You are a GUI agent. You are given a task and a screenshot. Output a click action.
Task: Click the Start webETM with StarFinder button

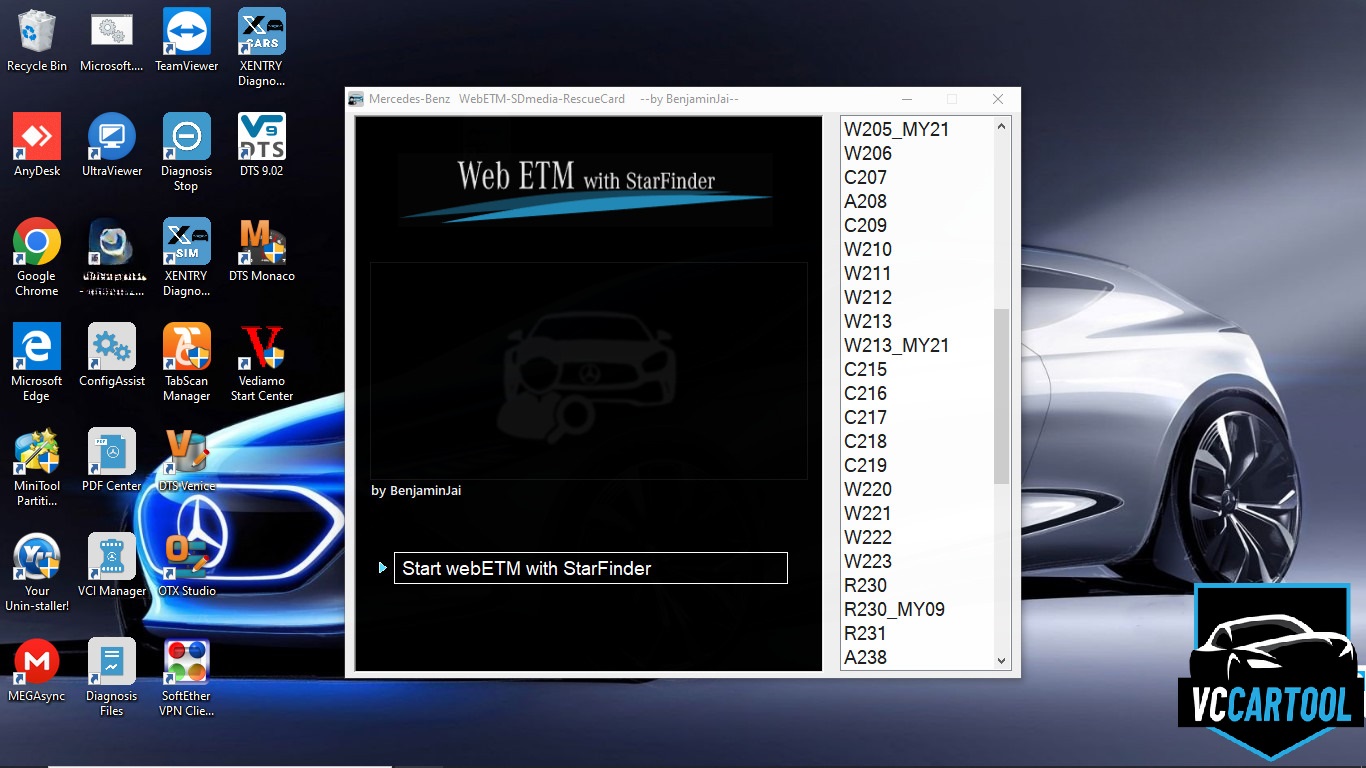click(x=590, y=567)
